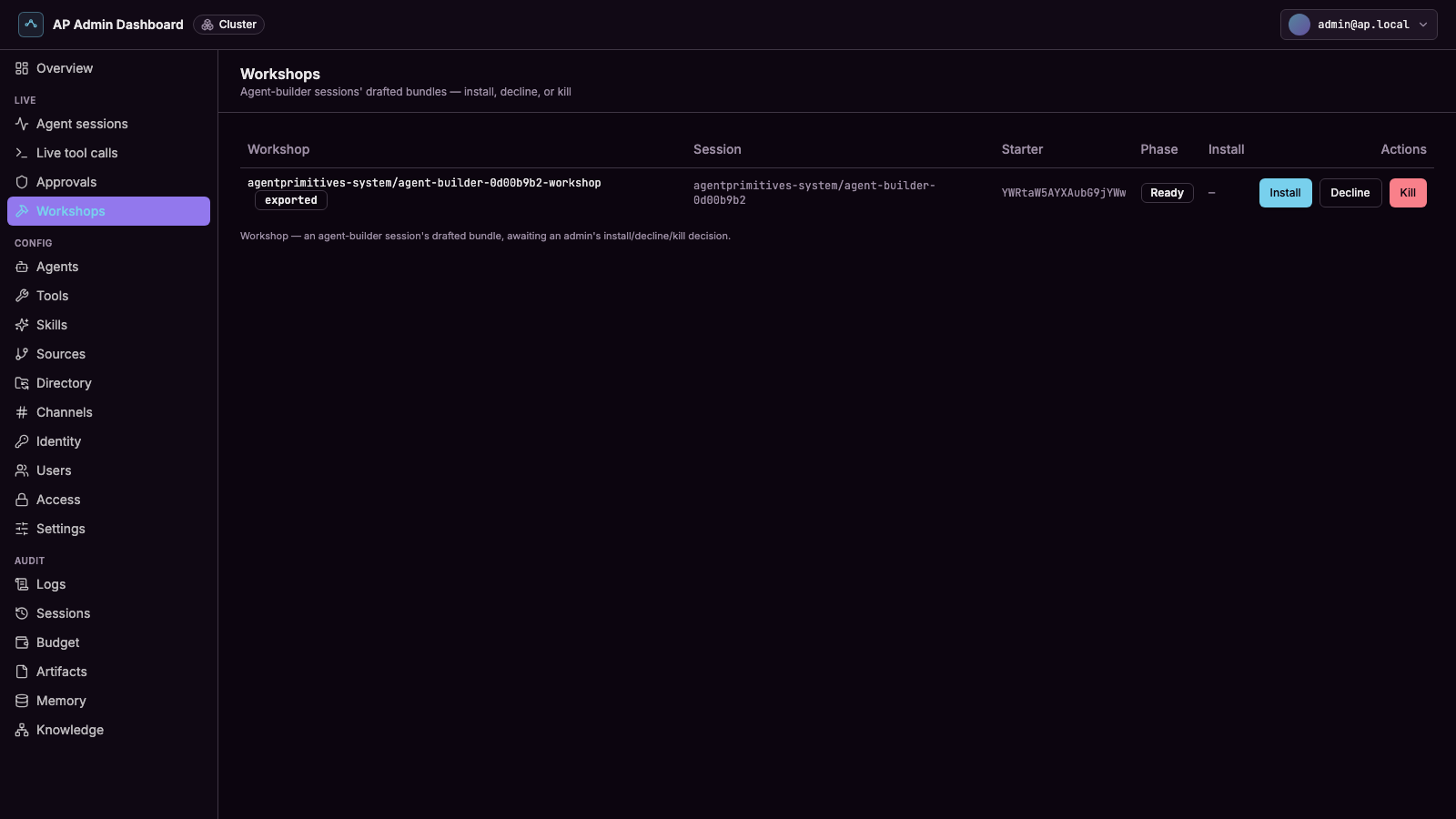Click the Tools wrench icon
The image size is (1456, 819).
(x=22, y=296)
